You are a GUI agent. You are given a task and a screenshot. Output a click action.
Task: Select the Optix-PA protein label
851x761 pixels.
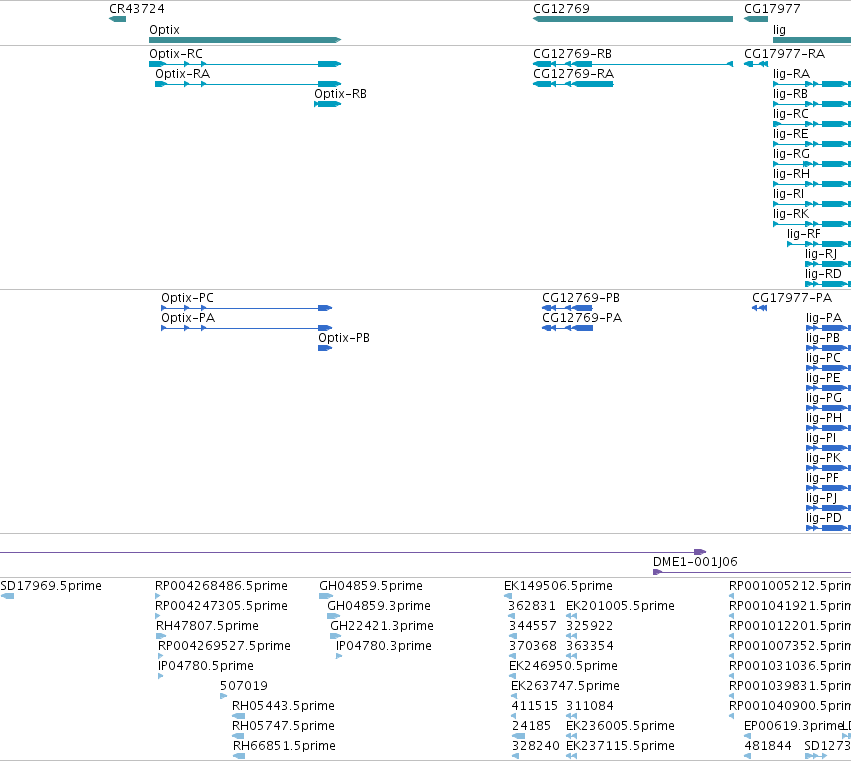click(188, 318)
